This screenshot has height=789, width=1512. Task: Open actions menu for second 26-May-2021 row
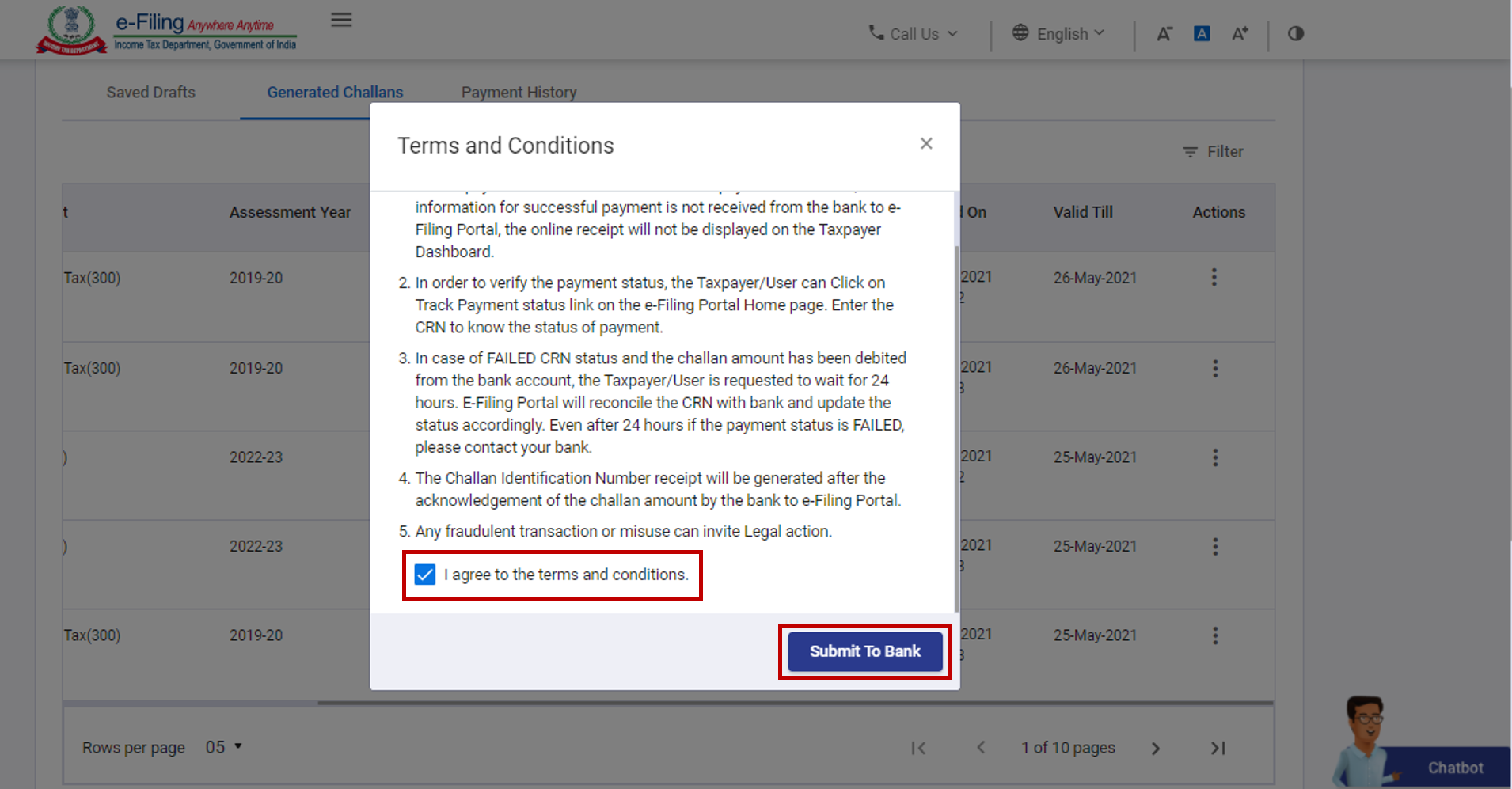(x=1215, y=368)
